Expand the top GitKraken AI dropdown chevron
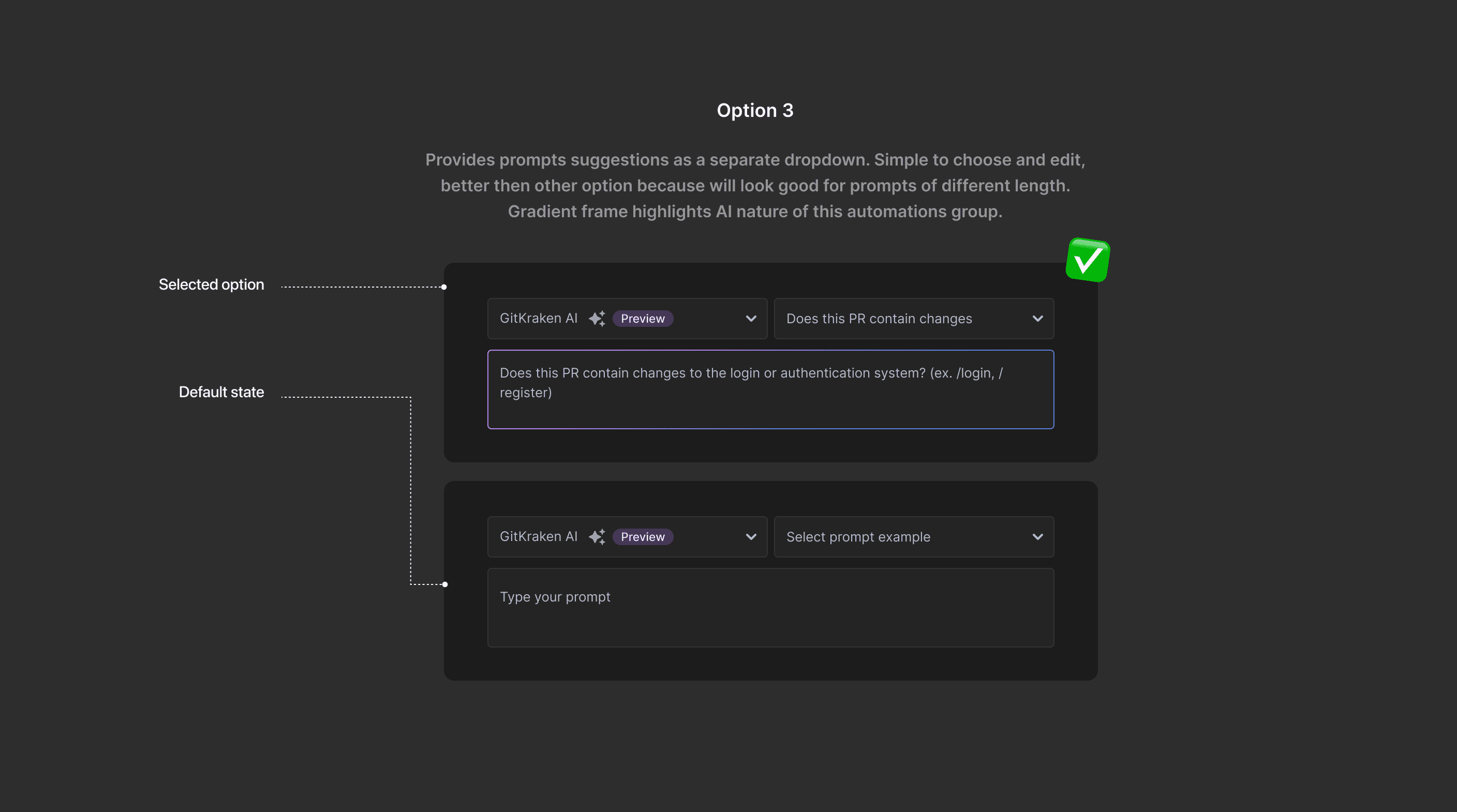The height and width of the screenshot is (812, 1457). (x=751, y=319)
